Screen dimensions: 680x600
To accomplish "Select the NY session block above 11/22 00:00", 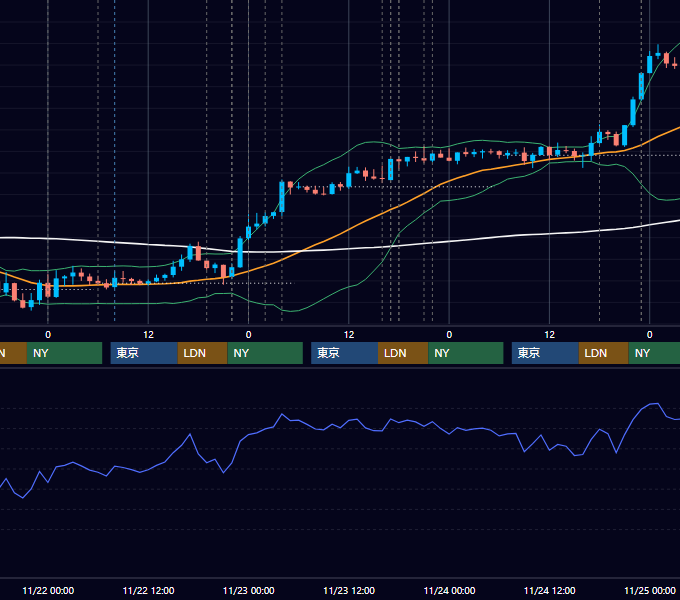I will point(64,353).
